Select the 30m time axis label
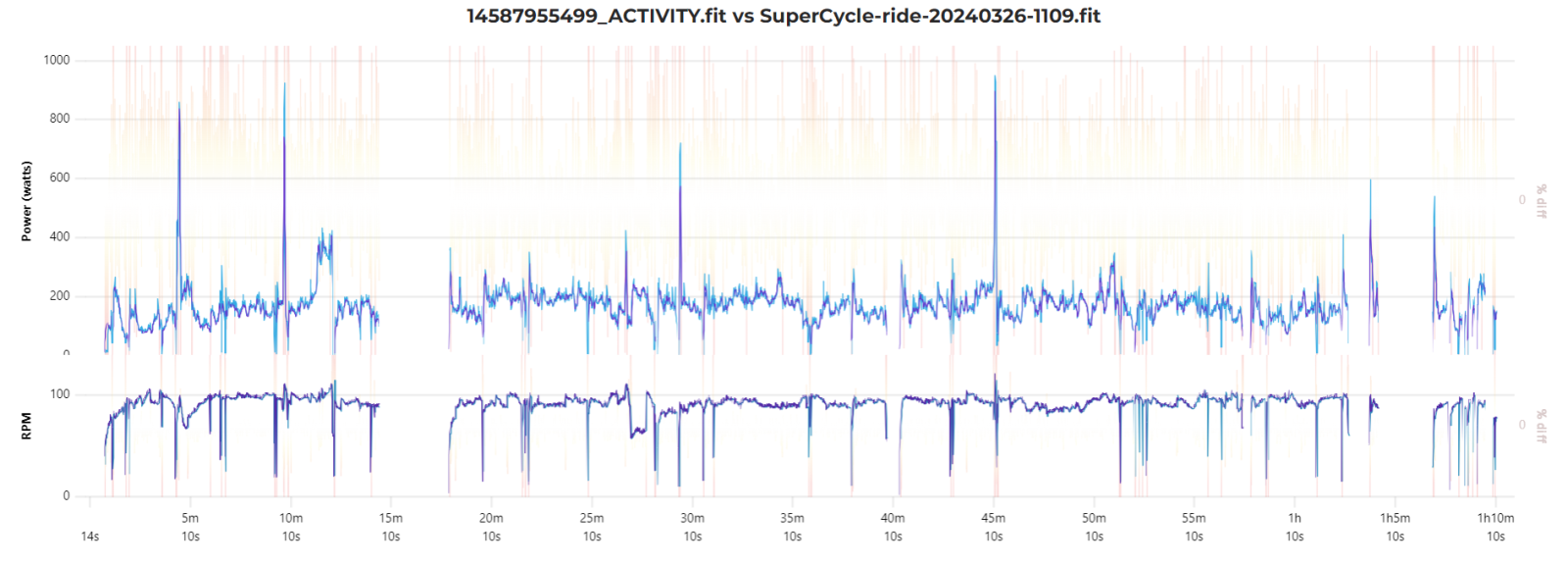Image resolution: width=1568 pixels, height=564 pixels. coord(692,518)
